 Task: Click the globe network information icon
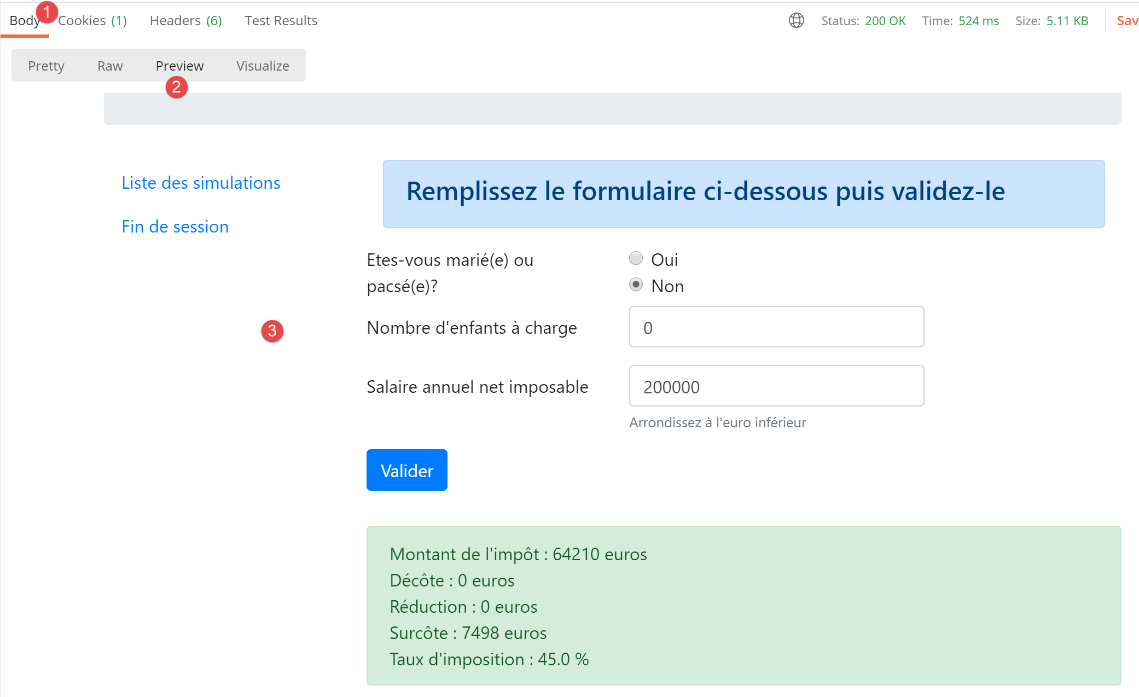tap(796, 20)
